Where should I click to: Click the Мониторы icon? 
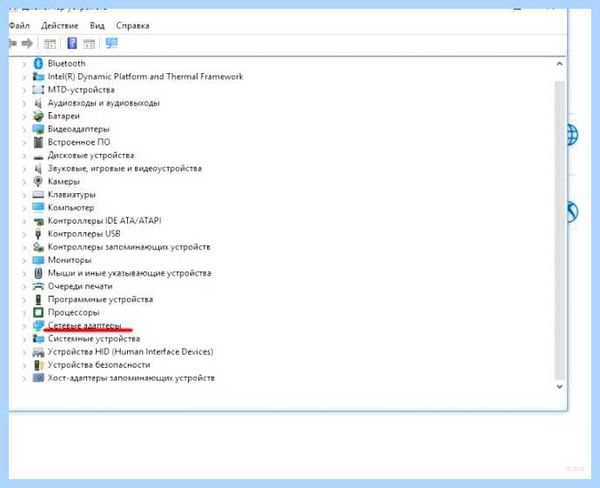click(38, 260)
